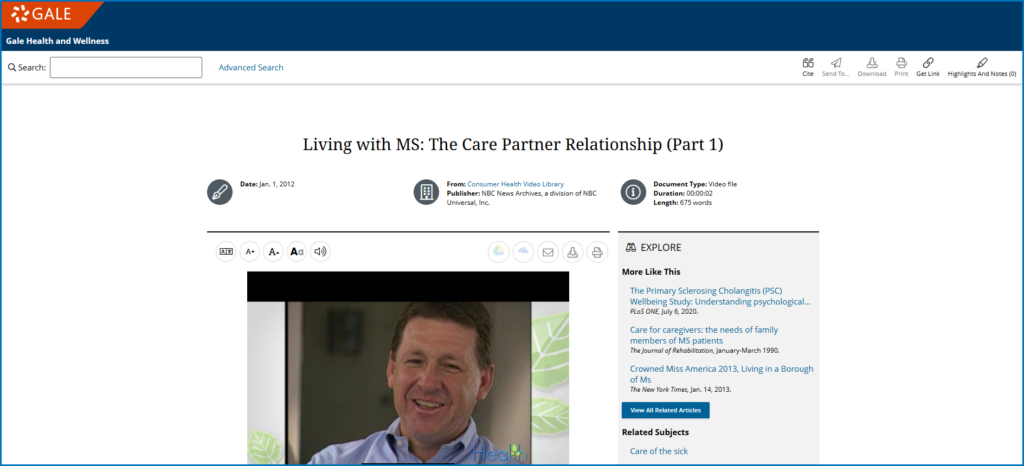Click the Get Link chain icon
Viewport: 1024px width, 466px height.
(x=928, y=63)
